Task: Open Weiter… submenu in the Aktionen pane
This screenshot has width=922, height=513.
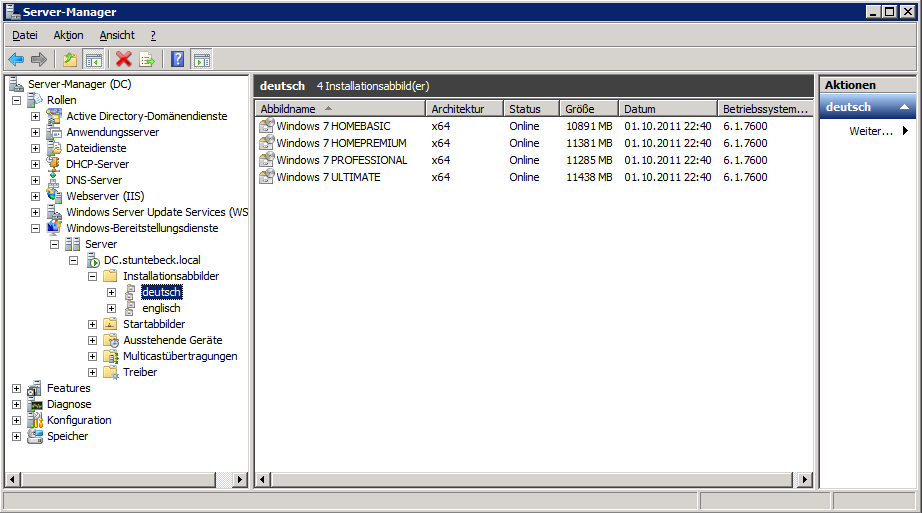Action: 872,131
